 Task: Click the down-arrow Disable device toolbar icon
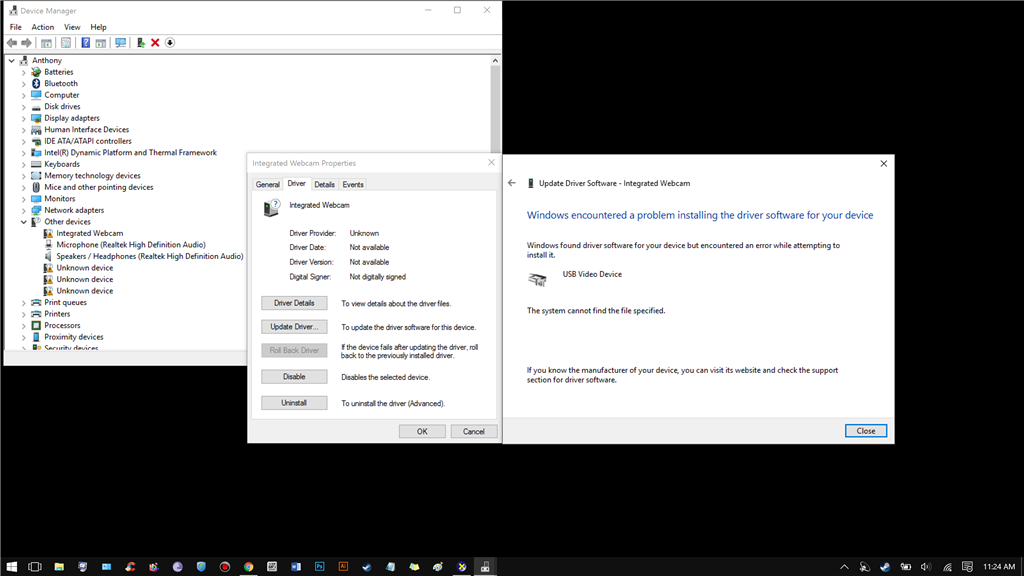[170, 43]
